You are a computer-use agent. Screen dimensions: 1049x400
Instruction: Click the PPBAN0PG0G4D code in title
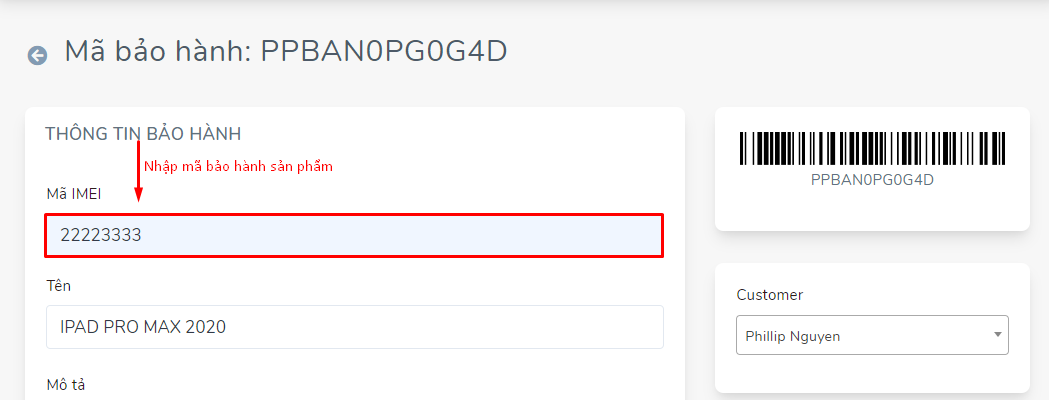[x=383, y=52]
